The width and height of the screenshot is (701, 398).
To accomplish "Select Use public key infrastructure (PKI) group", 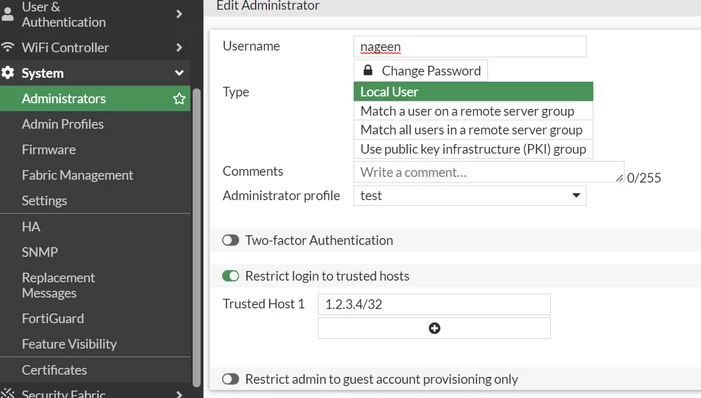I will point(473,149).
